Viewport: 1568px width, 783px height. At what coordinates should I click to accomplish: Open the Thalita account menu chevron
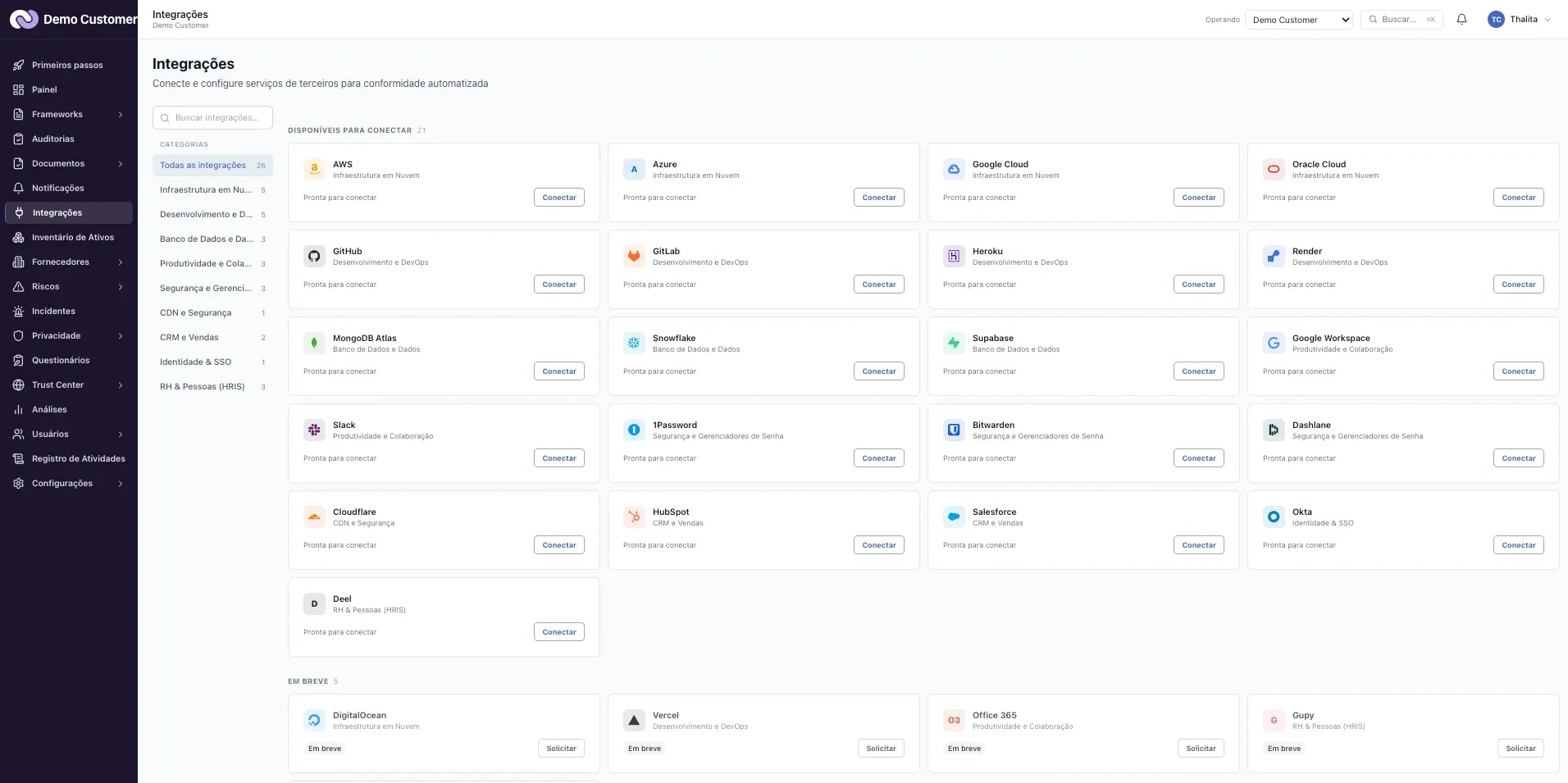click(1547, 20)
